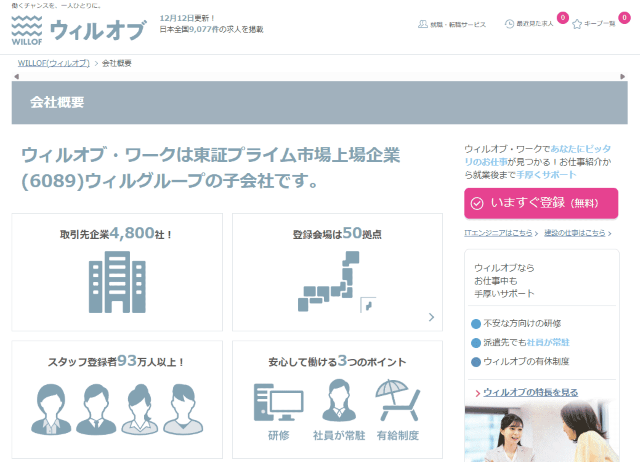Click the 社員が常駐 label in points card
Viewport: 640px width, 462px height.
[339, 435]
